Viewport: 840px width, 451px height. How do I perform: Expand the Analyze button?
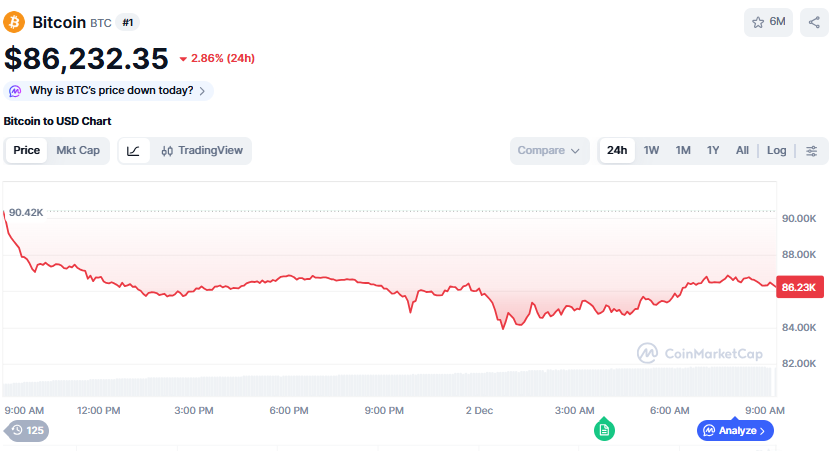[x=735, y=431]
